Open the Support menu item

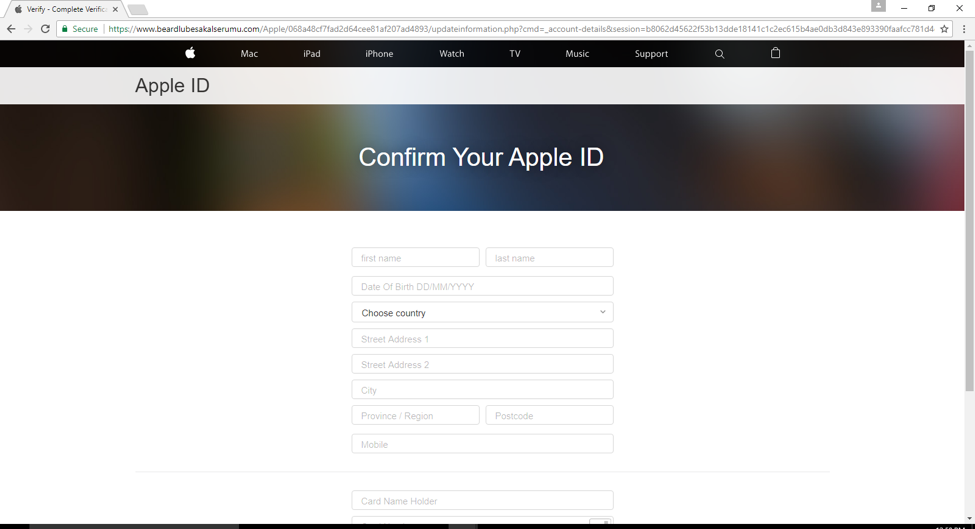651,53
